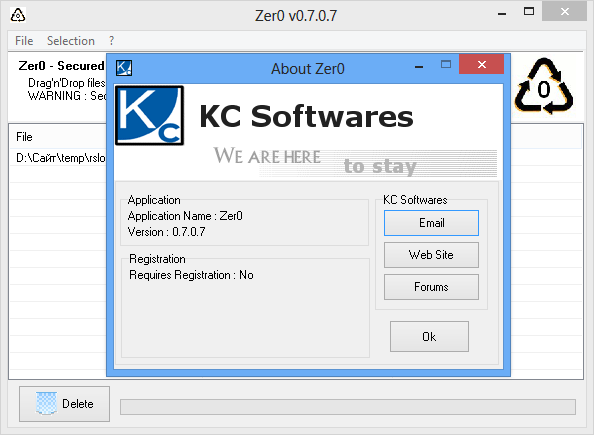This screenshot has height=435, width=594.
Task: Close the About Zer0 dialog
Action: (481, 64)
